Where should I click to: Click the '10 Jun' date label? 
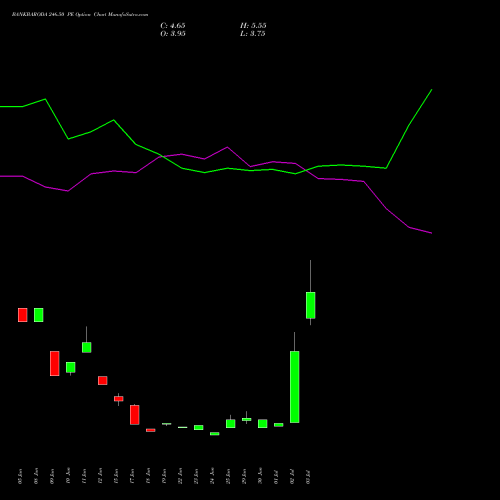(x=68, y=476)
